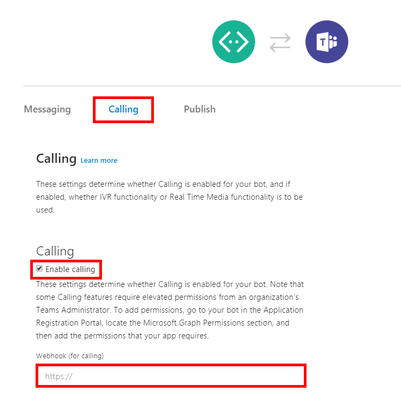Switch to the Messaging tab

[x=47, y=109]
